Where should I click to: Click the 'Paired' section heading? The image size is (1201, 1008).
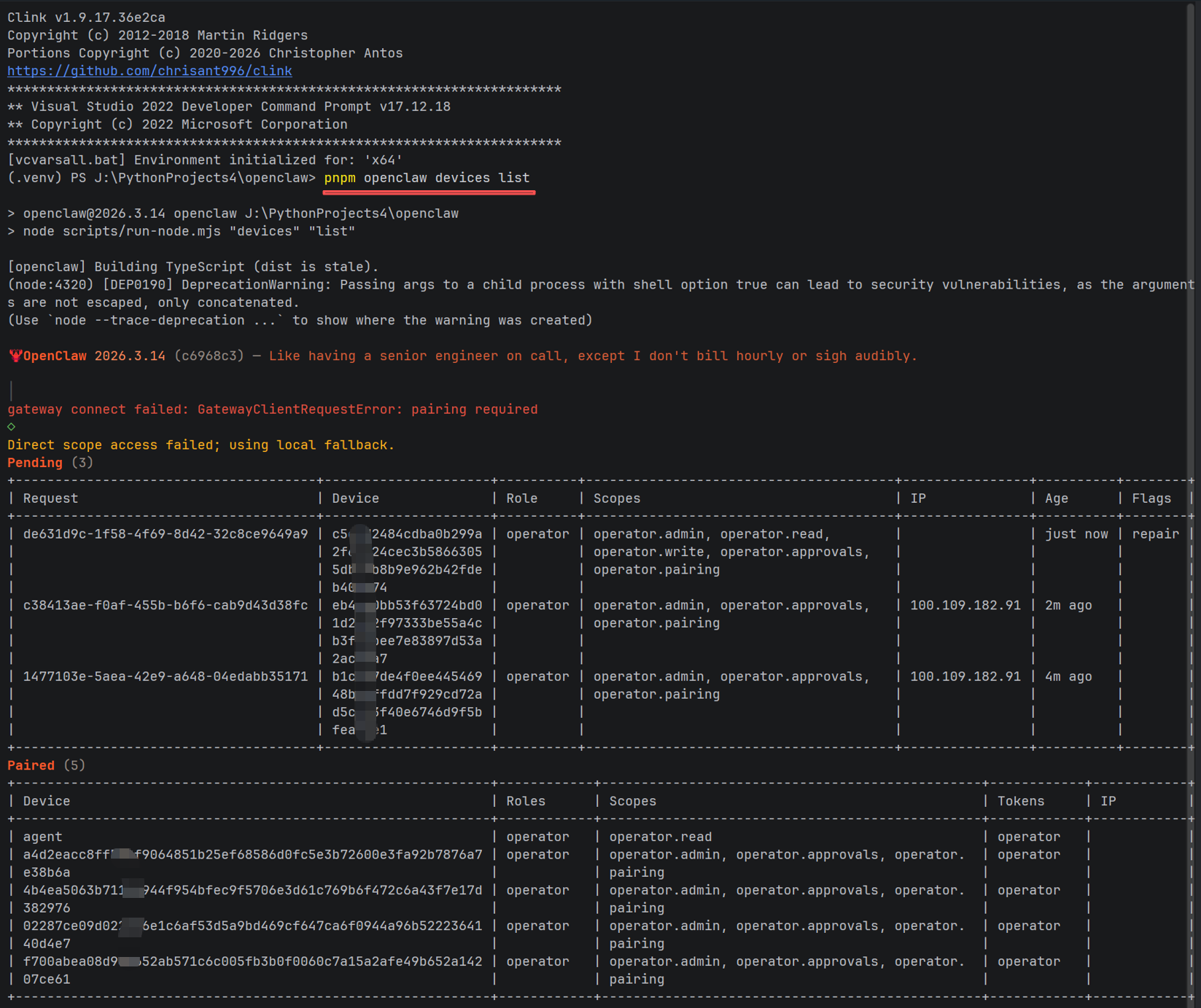pyautogui.click(x=31, y=765)
